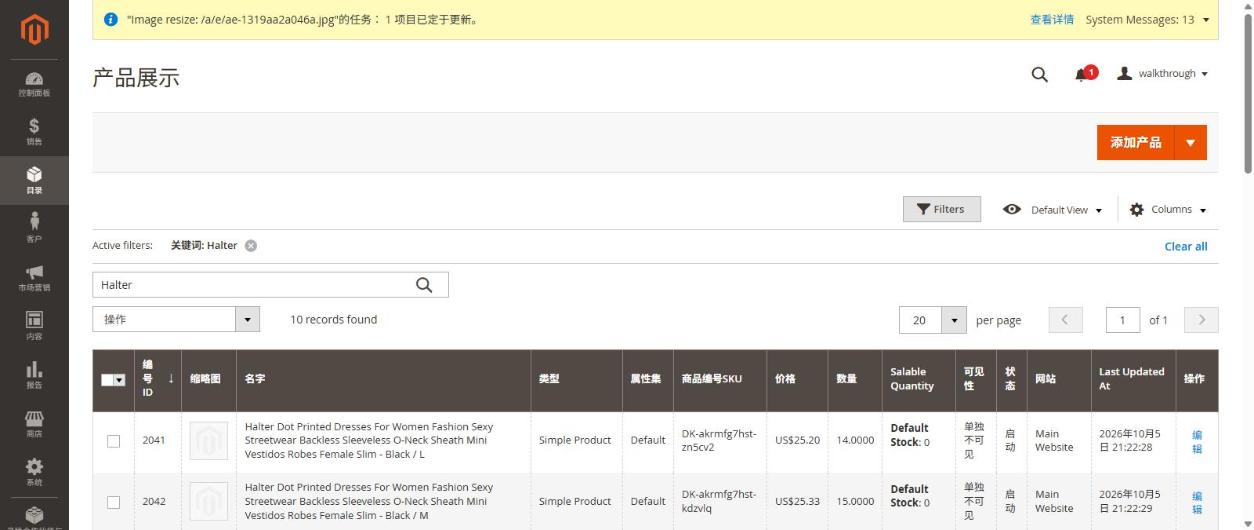This screenshot has width=1254, height=530.
Task: Sort by the 编号 ID column header
Action: (158, 380)
